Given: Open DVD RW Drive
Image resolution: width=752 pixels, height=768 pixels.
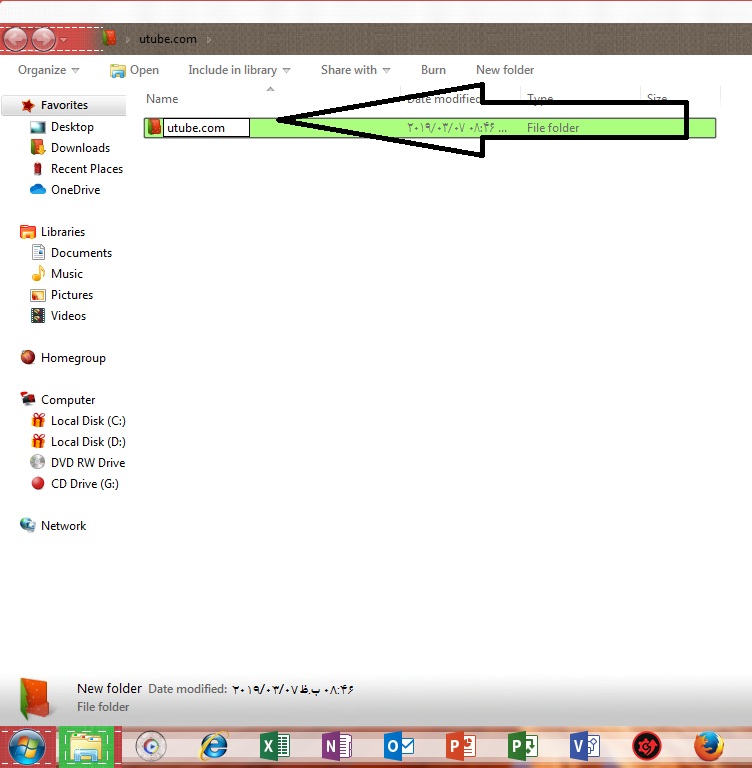Looking at the screenshot, I should tap(88, 463).
